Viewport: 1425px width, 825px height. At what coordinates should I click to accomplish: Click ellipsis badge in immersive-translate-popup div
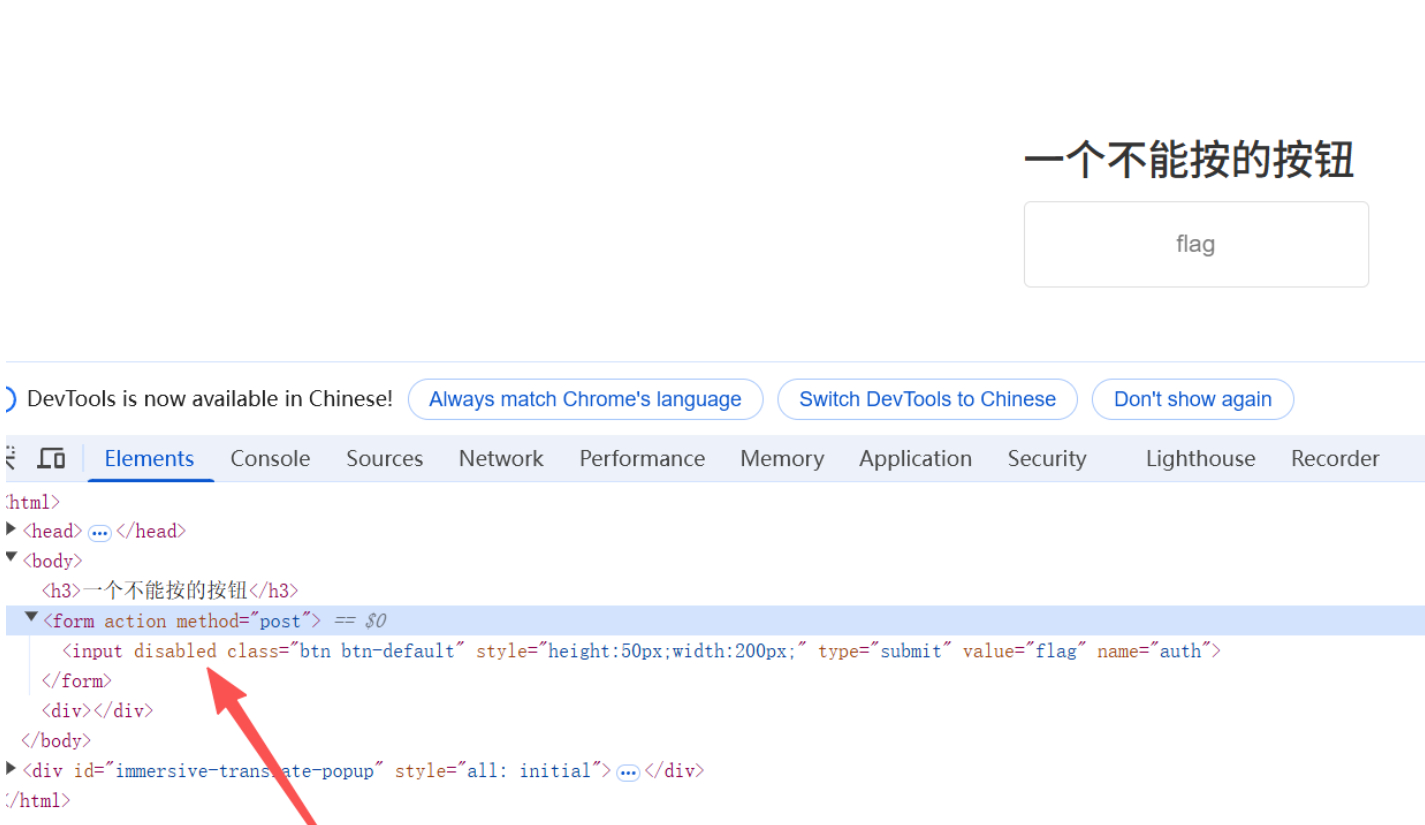click(x=628, y=772)
